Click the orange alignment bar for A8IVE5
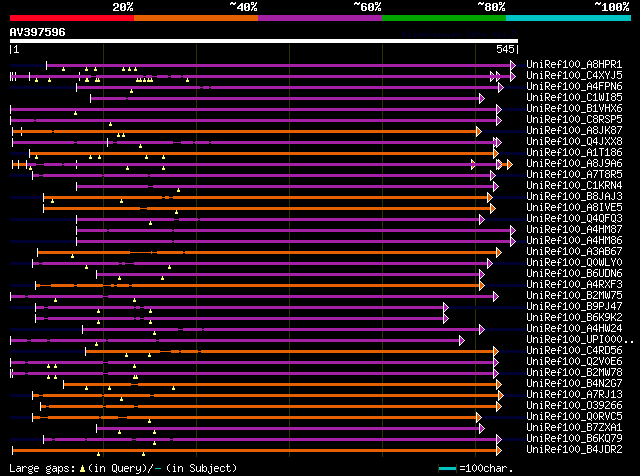 point(268,208)
